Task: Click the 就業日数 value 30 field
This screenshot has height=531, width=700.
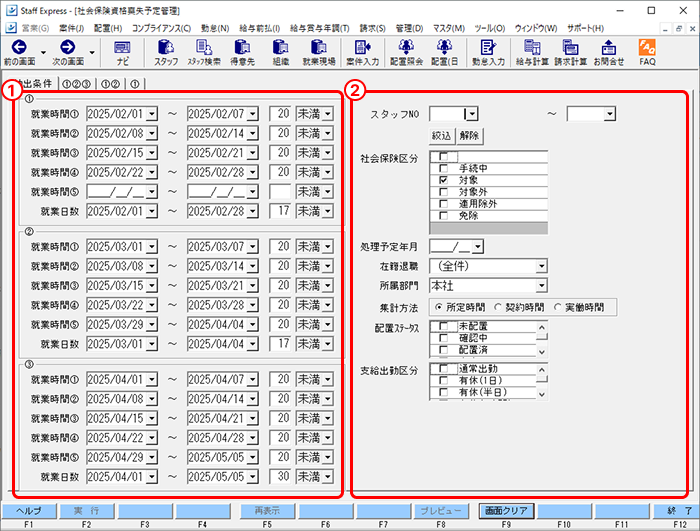Action: (x=280, y=477)
